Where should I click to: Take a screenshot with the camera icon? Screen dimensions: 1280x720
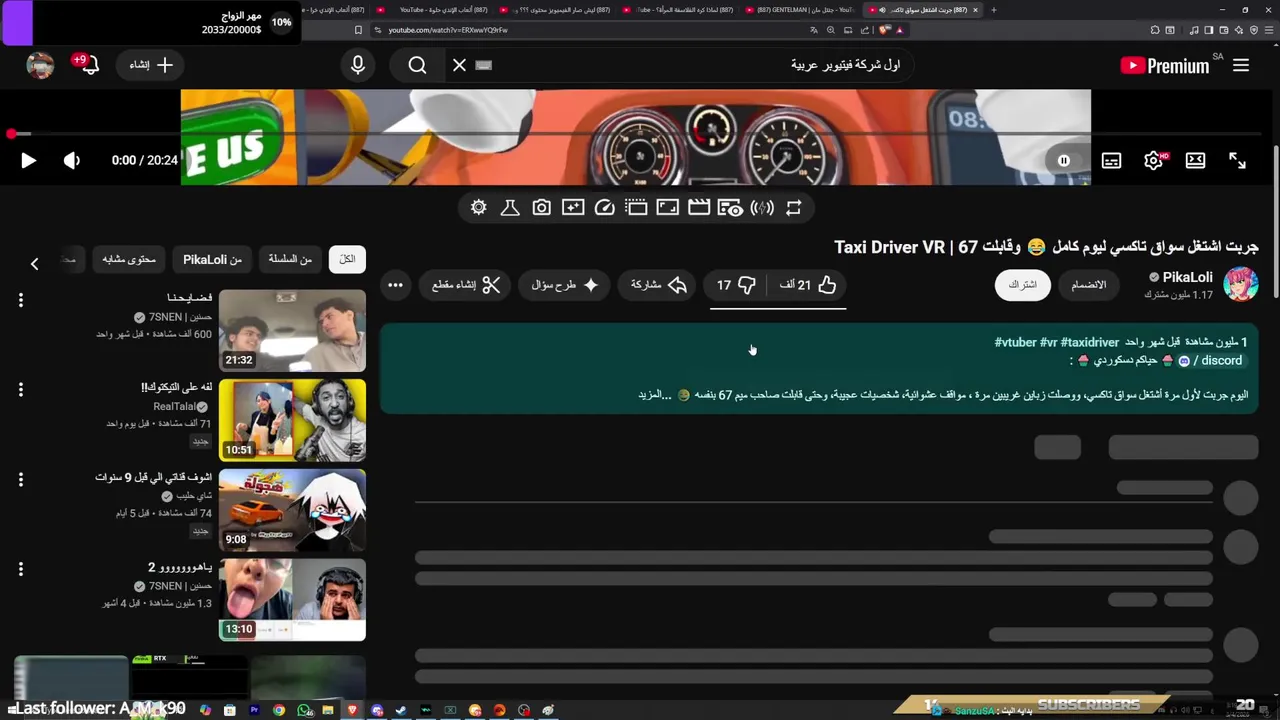(x=541, y=207)
